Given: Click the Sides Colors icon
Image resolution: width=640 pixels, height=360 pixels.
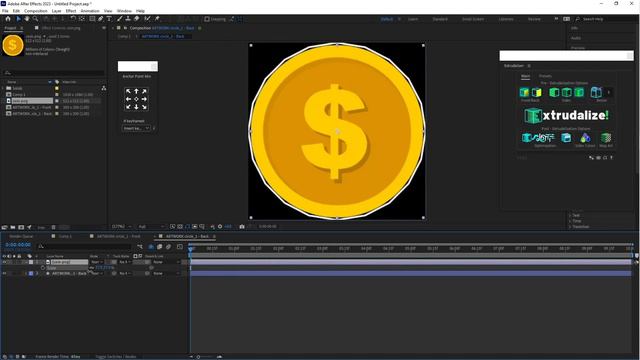Looking at the screenshot, I should 585,138.
